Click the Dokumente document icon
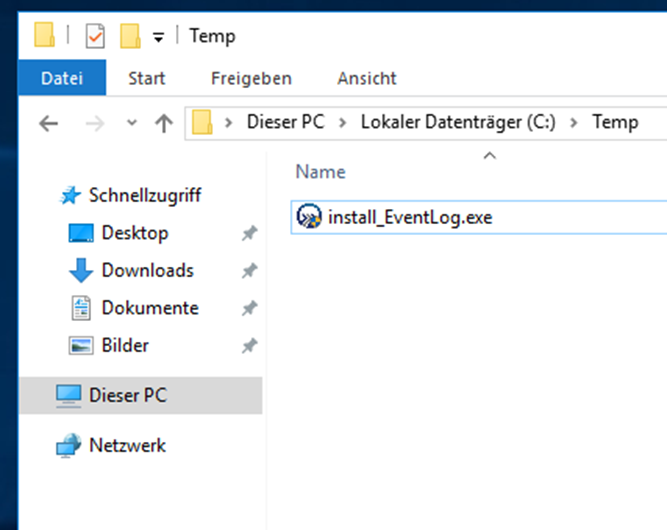The width and height of the screenshot is (667, 530). click(x=81, y=308)
